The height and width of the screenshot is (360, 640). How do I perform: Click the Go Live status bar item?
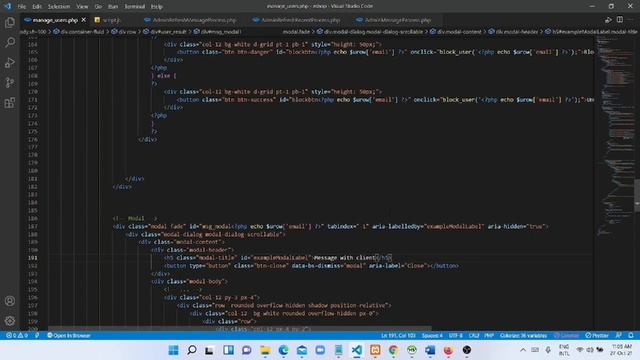click(567, 336)
